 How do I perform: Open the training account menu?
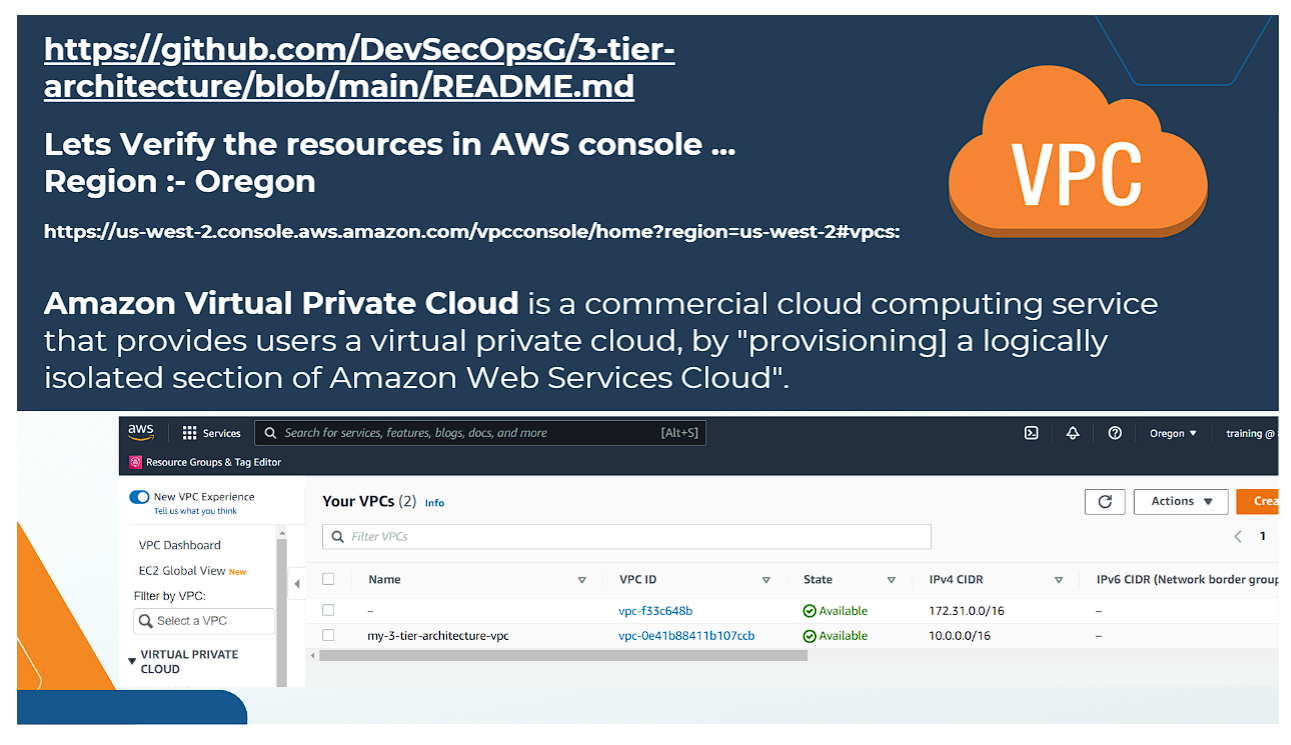1251,433
